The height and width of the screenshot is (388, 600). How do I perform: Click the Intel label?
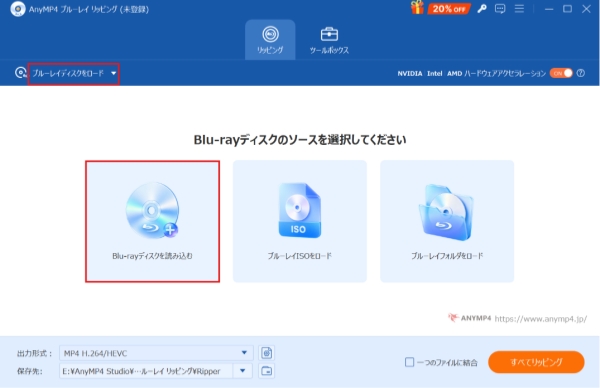(x=434, y=73)
